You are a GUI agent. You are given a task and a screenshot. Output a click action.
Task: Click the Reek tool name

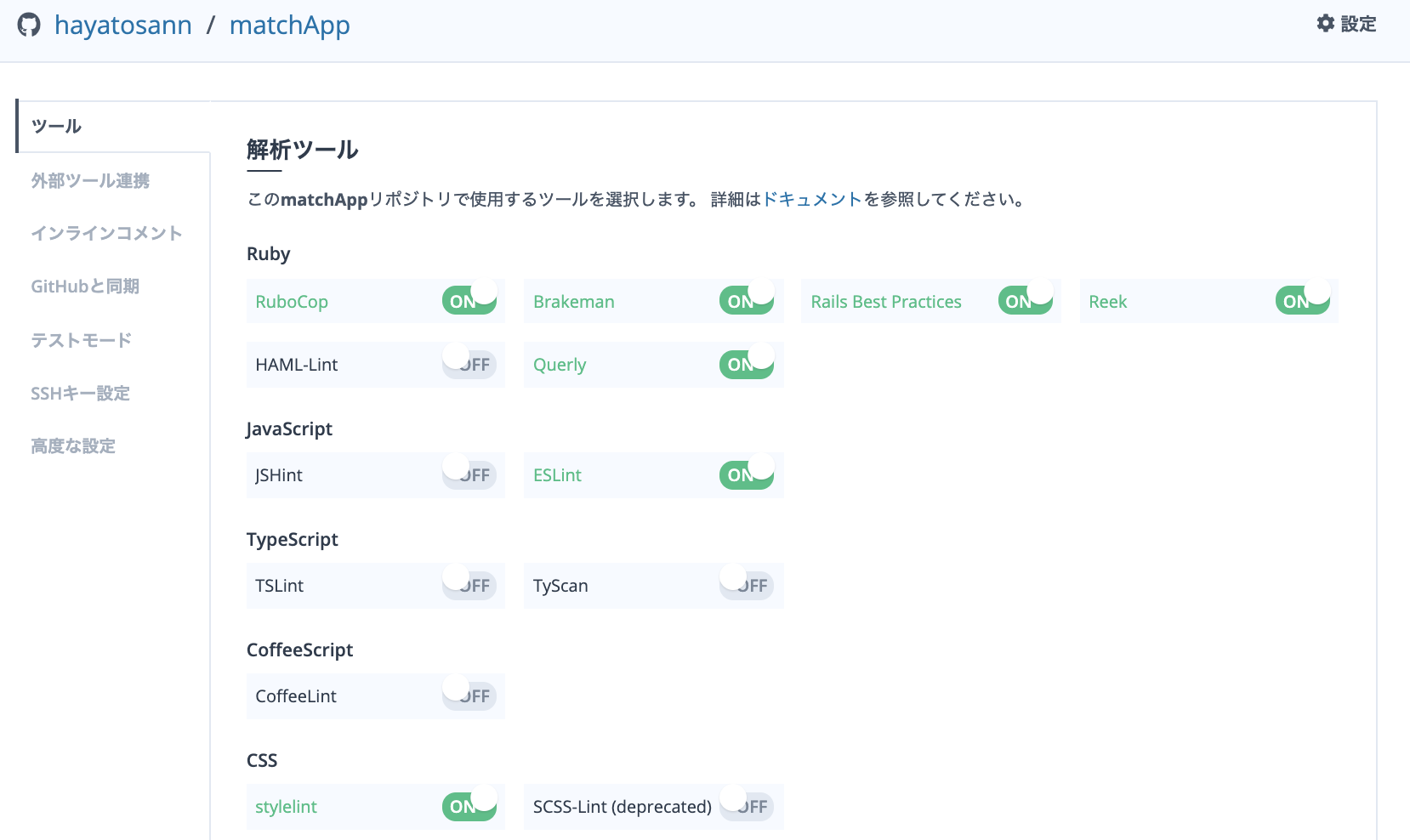pos(1108,302)
